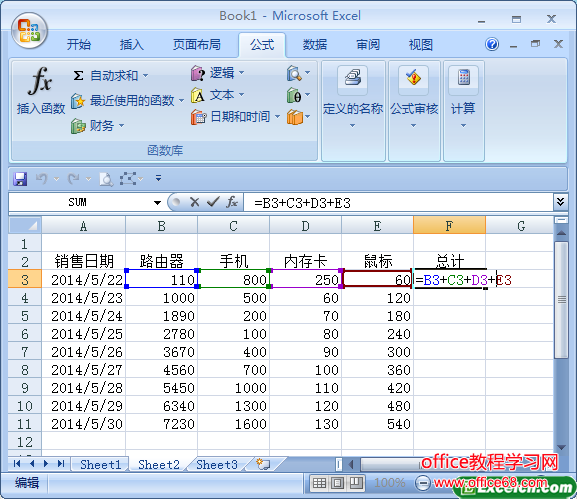The image size is (577, 499).
Task: Click the formula bar fx icon
Action: pos(232,202)
